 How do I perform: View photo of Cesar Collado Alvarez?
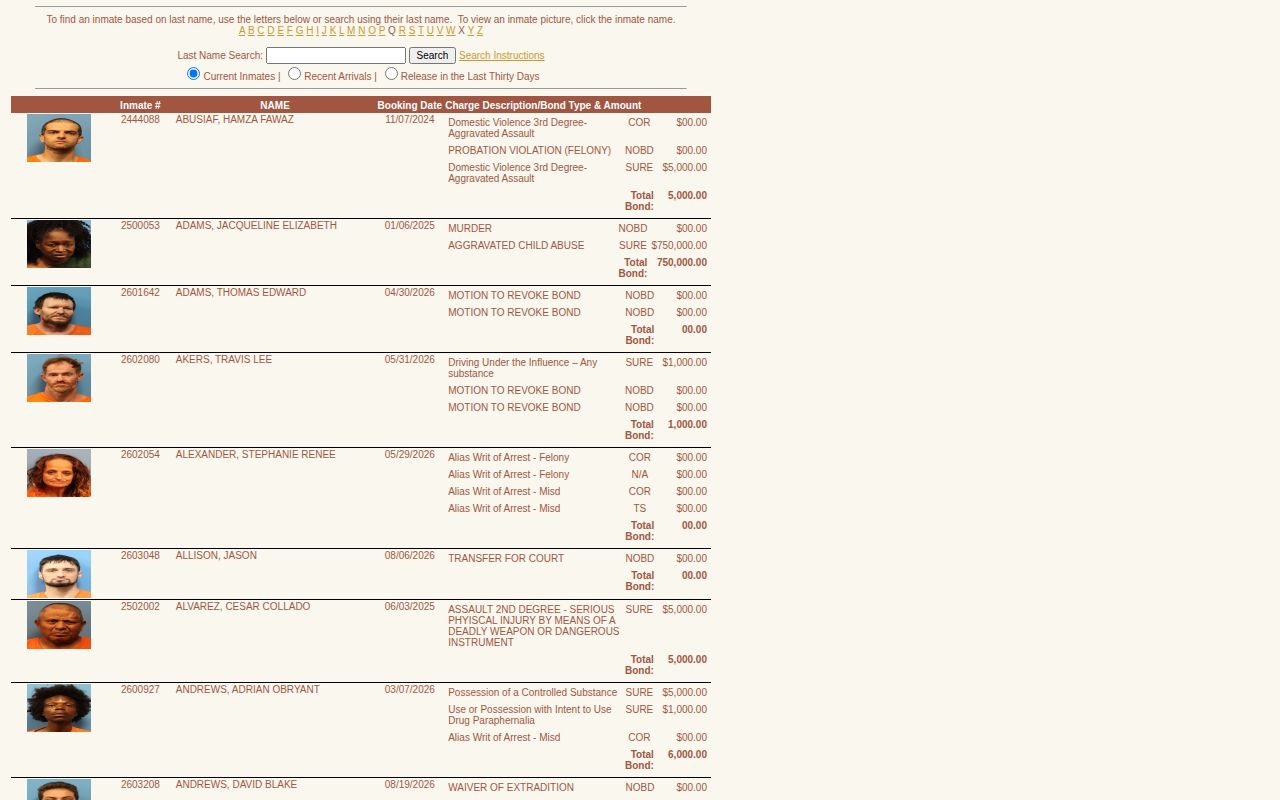pos(59,625)
